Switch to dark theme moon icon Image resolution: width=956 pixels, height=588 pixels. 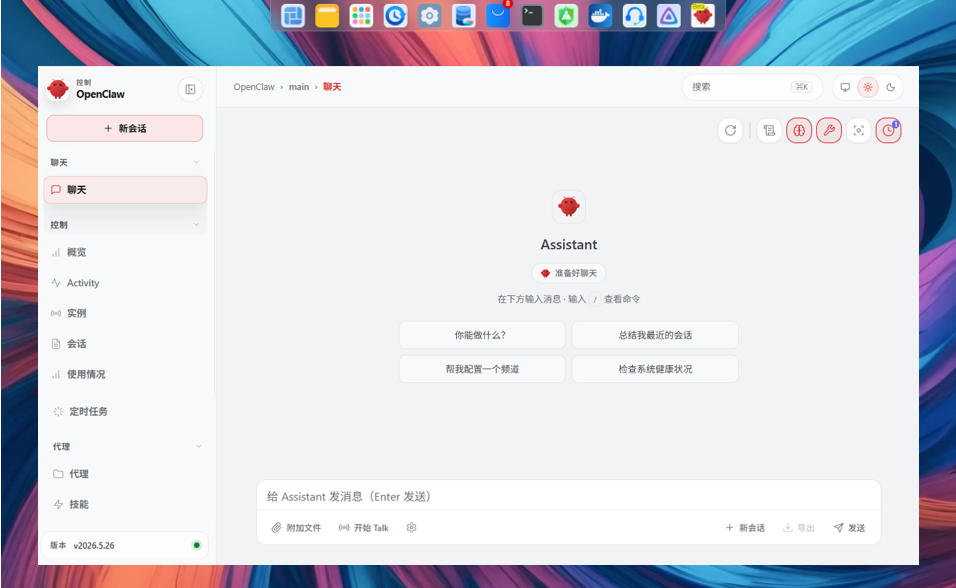(x=890, y=87)
